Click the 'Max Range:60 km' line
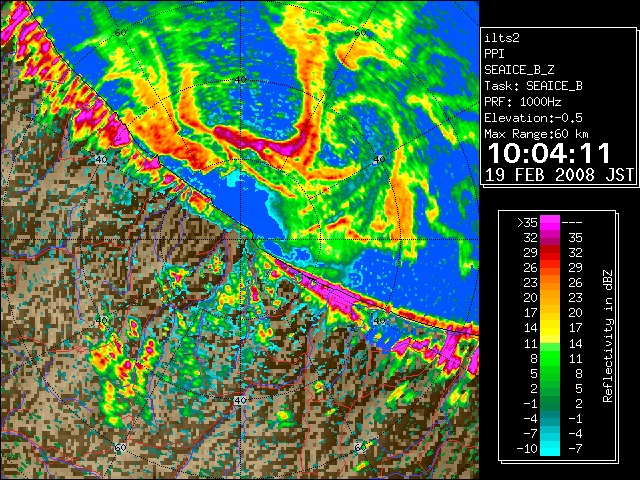This screenshot has width=640, height=480. [536, 134]
